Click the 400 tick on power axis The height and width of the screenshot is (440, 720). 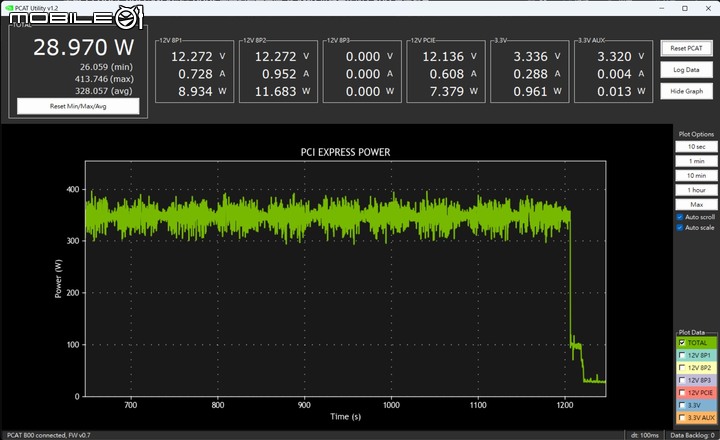click(x=73, y=189)
